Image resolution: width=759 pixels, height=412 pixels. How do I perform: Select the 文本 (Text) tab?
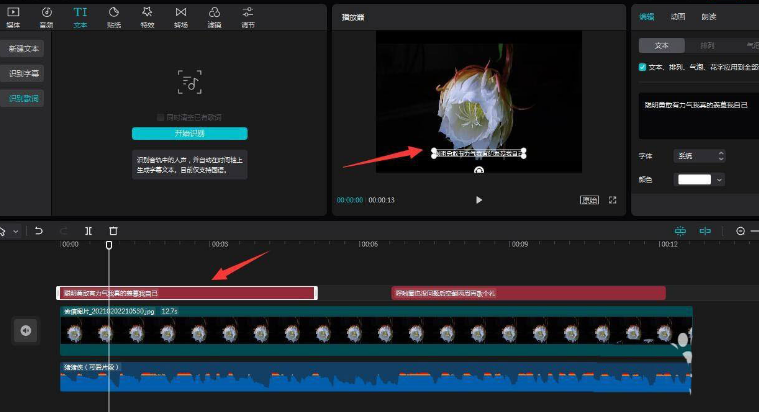(80, 17)
